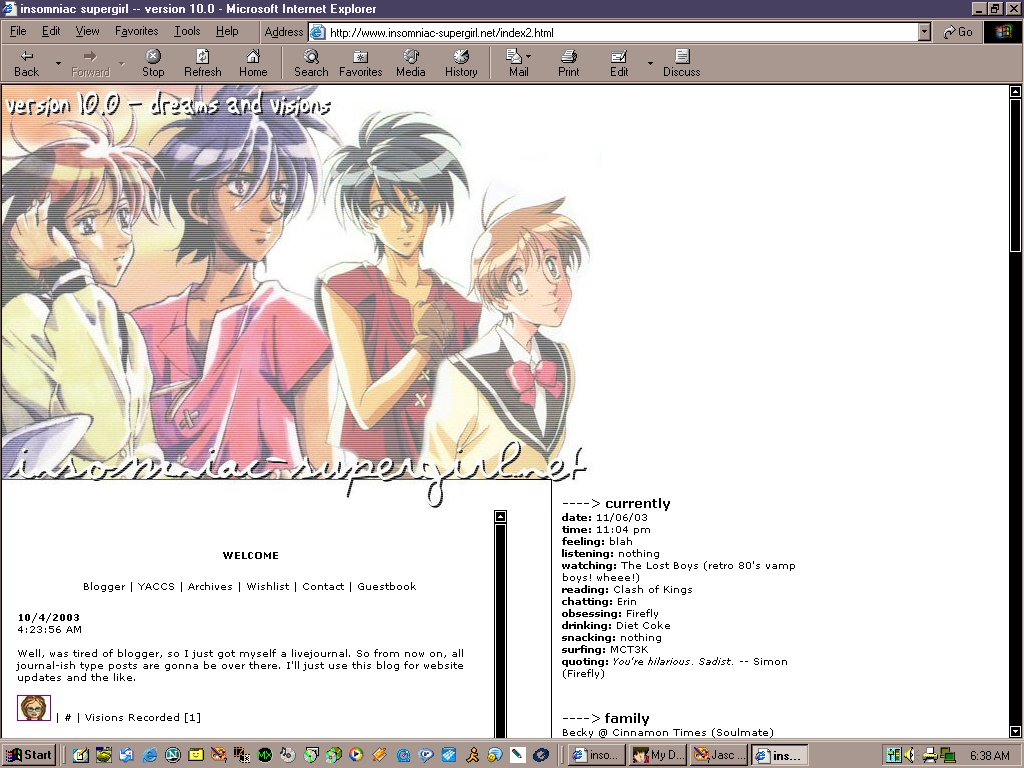Open the Contact link

pyautogui.click(x=323, y=586)
